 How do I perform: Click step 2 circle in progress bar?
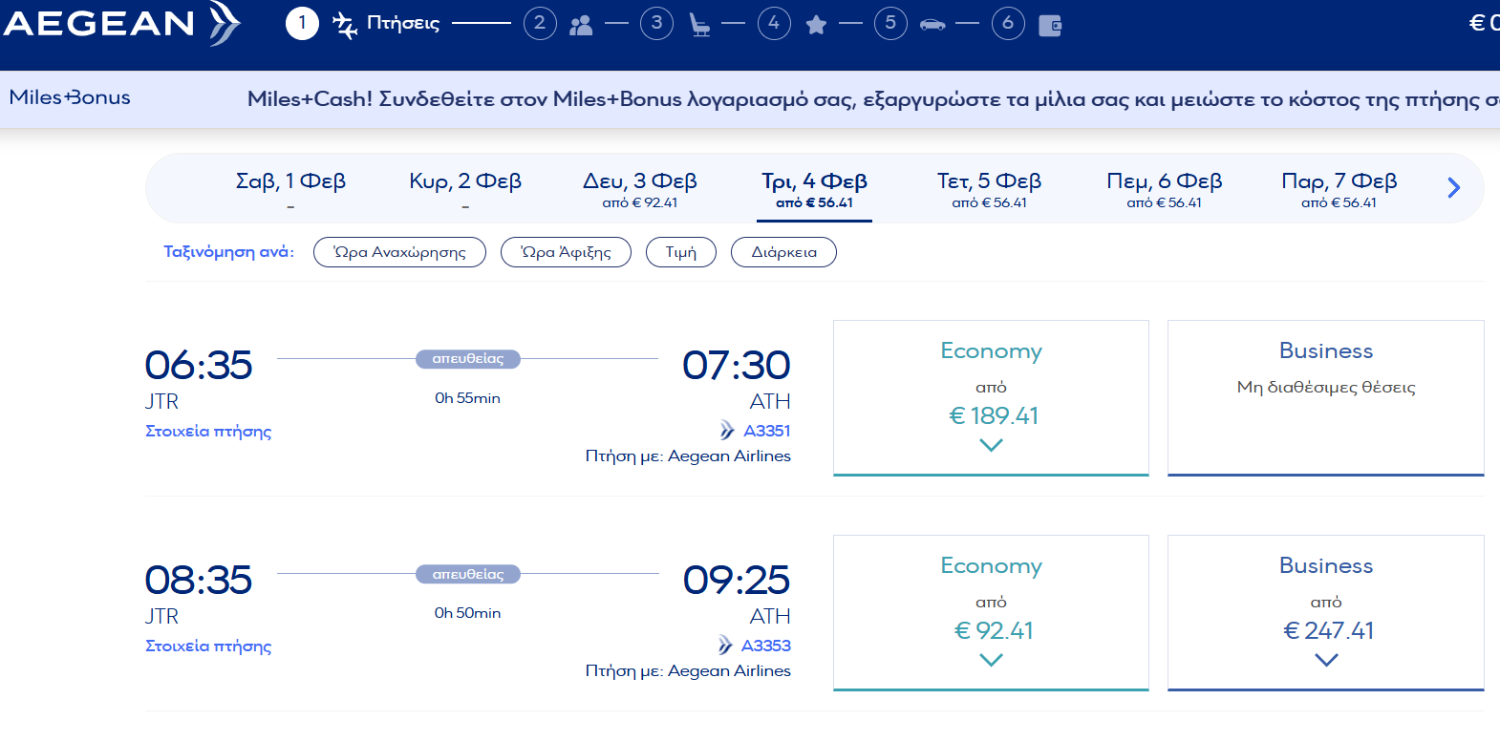(540, 24)
